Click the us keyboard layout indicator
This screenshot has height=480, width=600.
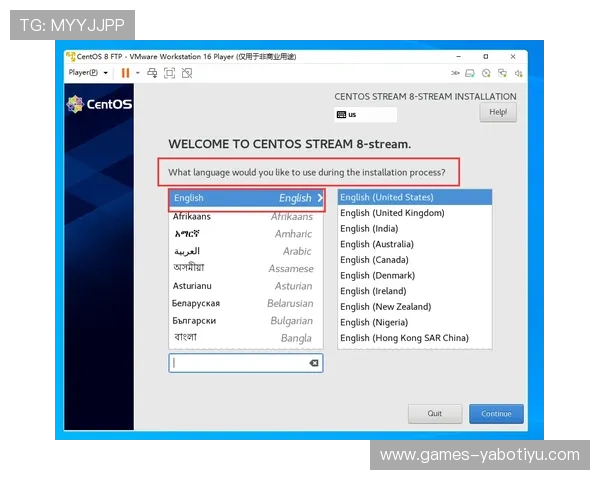(x=365, y=114)
